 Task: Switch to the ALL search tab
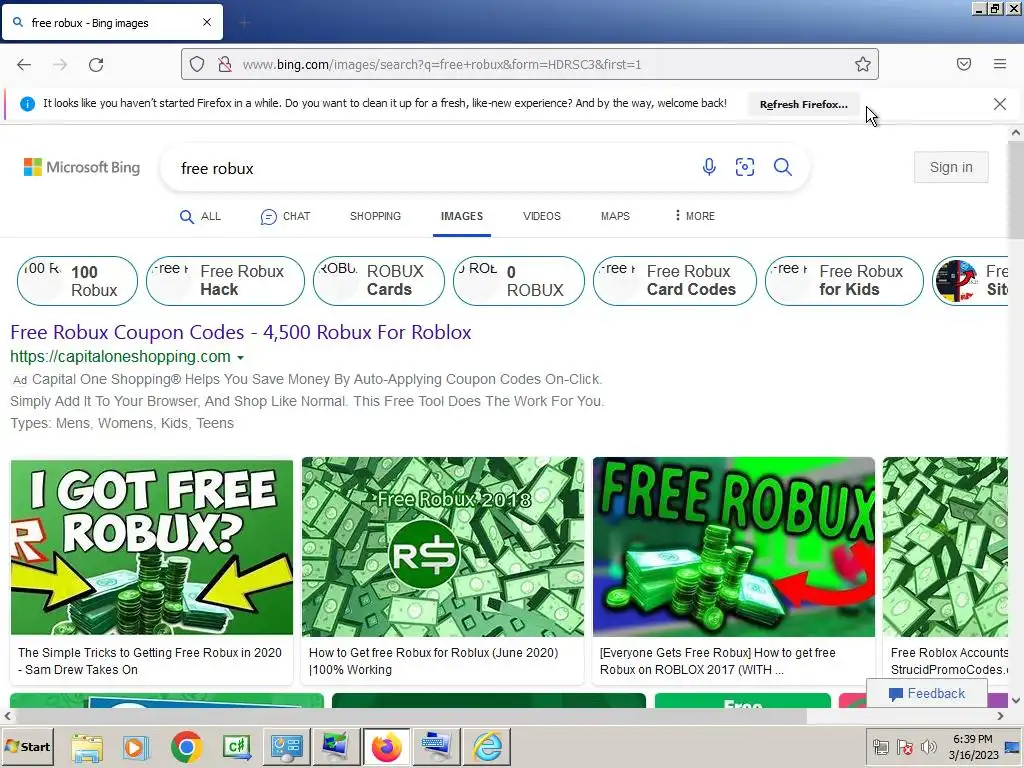pyautogui.click(x=200, y=216)
